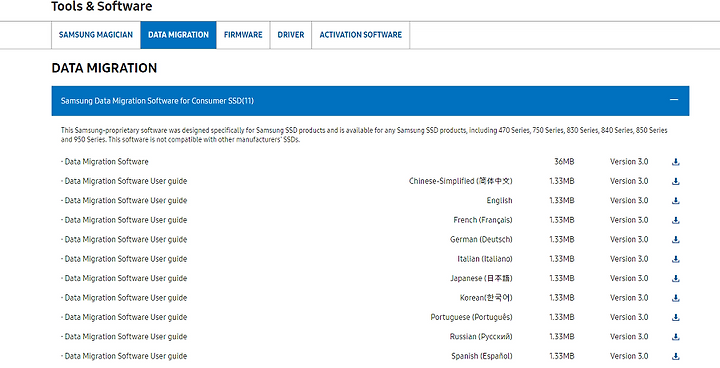Click the 'DATA MIGRATION' section heading
Image resolution: width=720 pixels, height=368 pixels.
tap(104, 68)
